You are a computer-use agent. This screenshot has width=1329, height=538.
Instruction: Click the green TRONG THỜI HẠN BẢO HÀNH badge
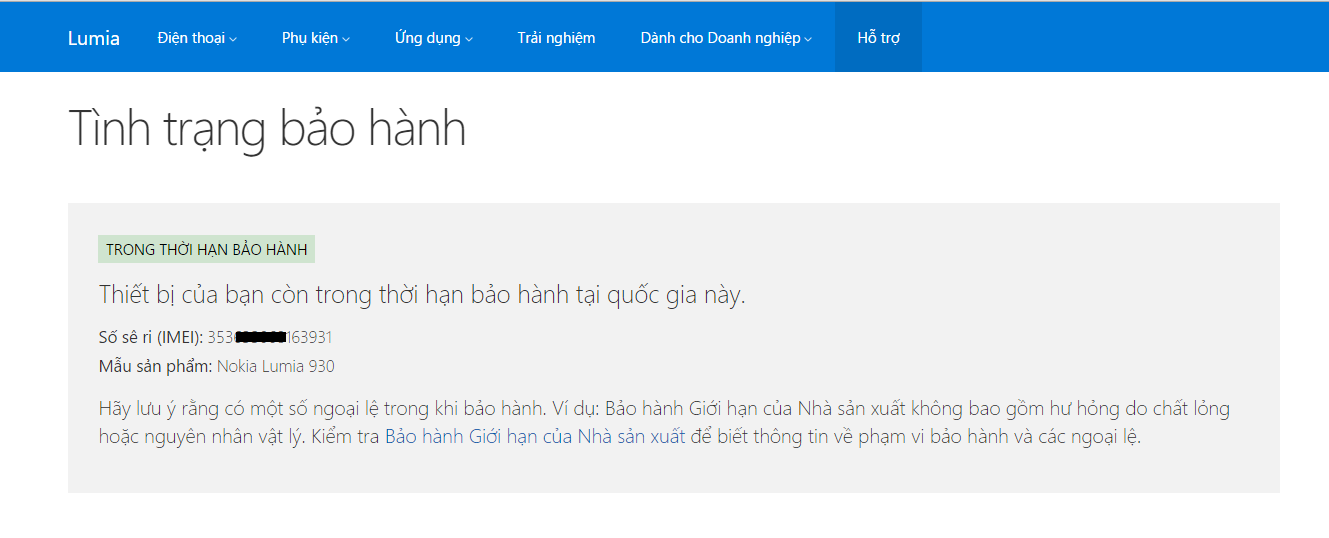coord(206,249)
